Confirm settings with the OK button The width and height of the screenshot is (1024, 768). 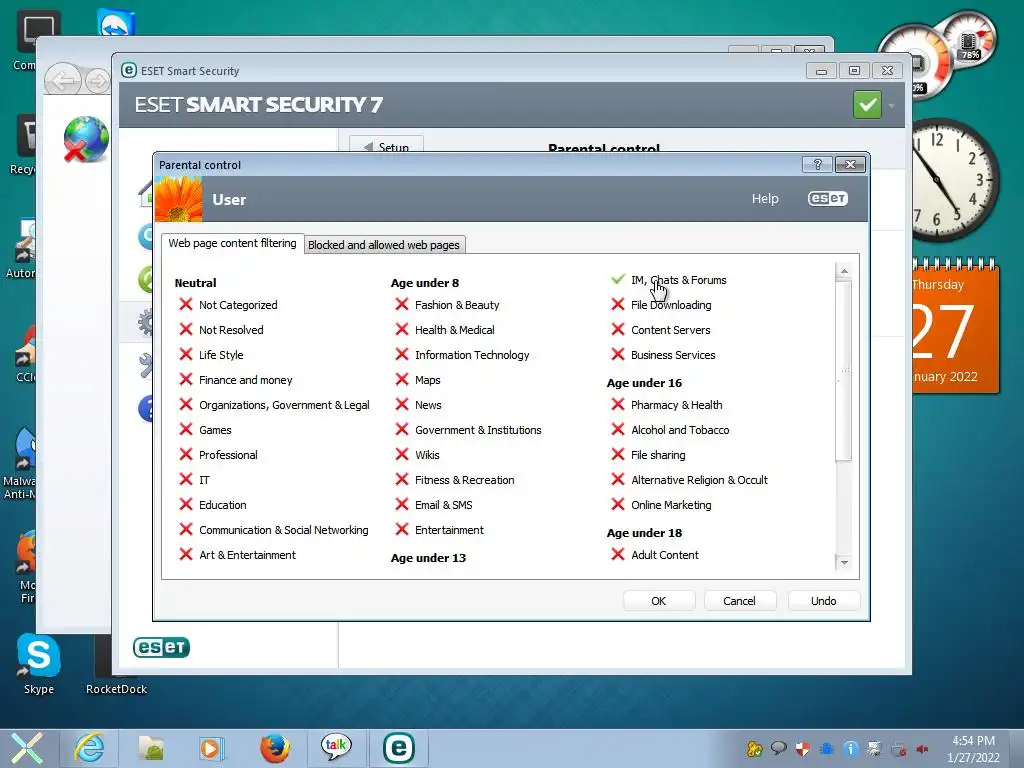pos(659,601)
